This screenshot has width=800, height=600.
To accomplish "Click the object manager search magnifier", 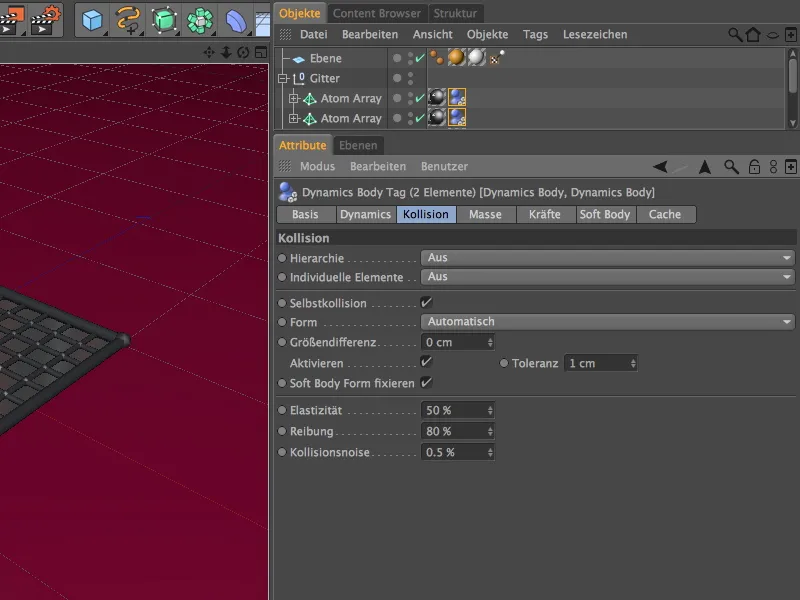I will 735,35.
